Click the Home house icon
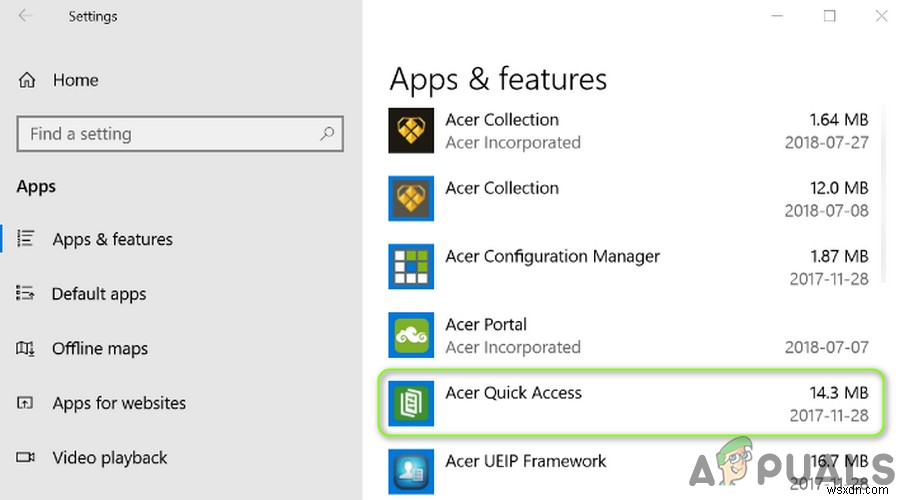The height and width of the screenshot is (500, 900). click(x=26, y=80)
